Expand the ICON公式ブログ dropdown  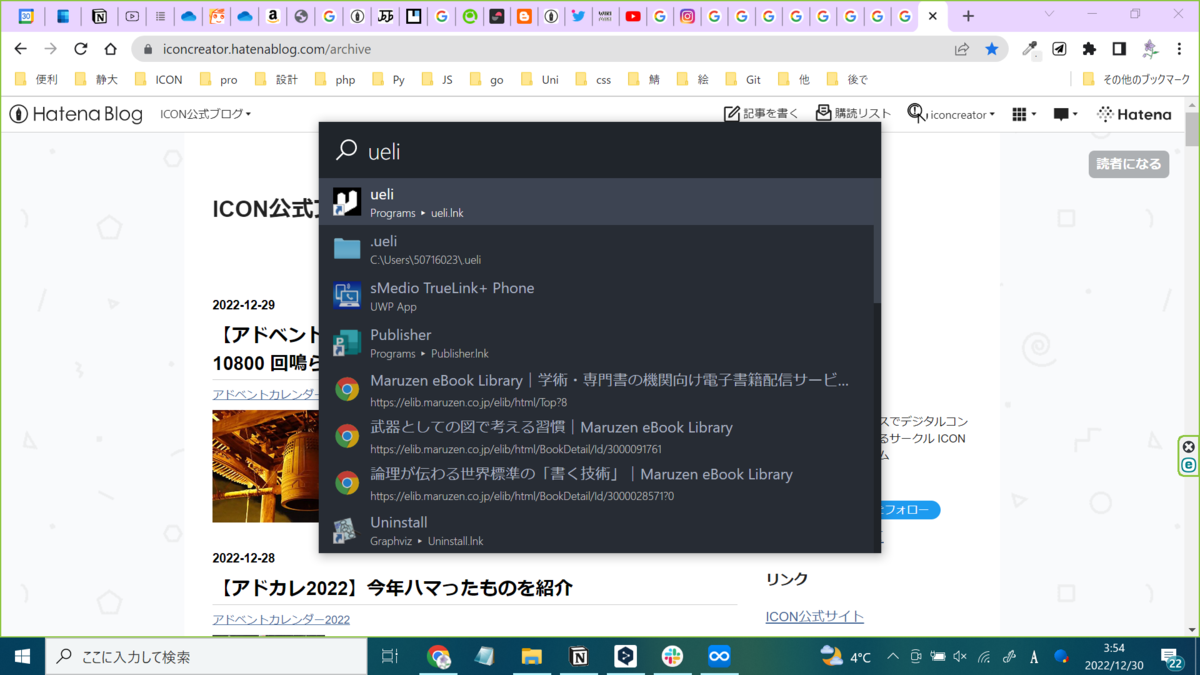coord(206,114)
